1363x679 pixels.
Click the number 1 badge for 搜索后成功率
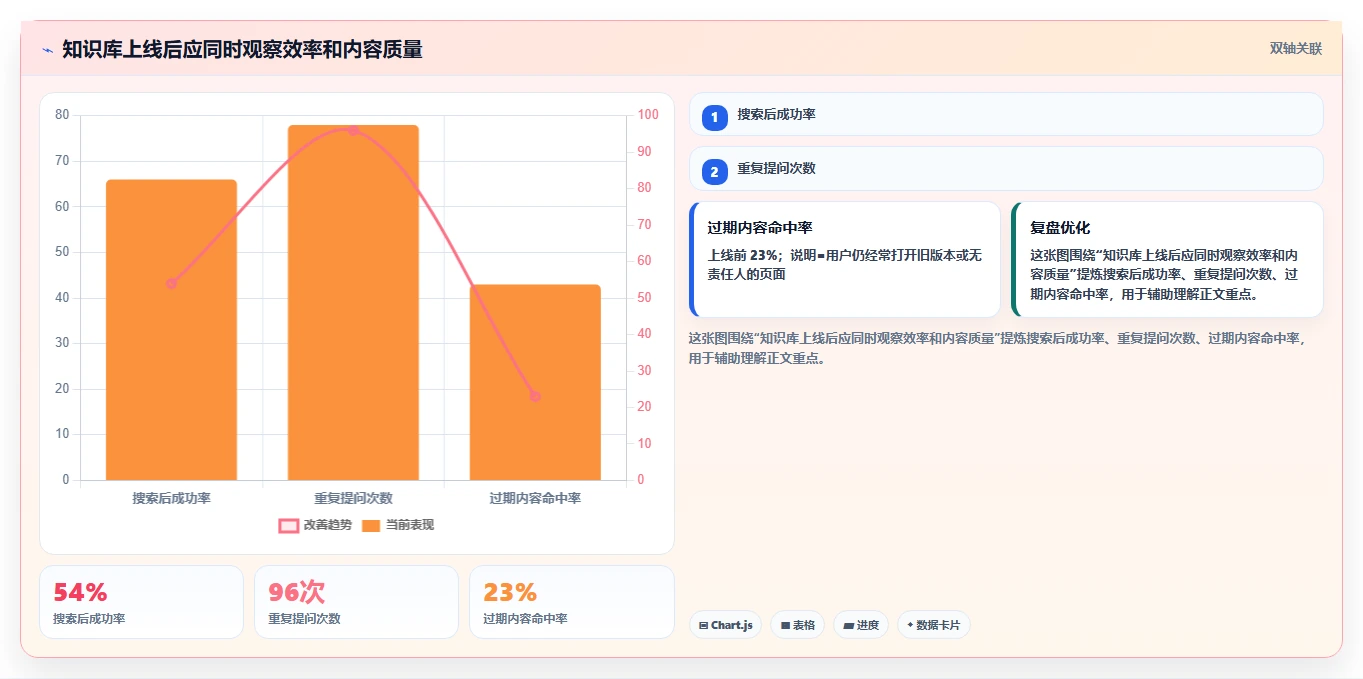[x=714, y=118]
